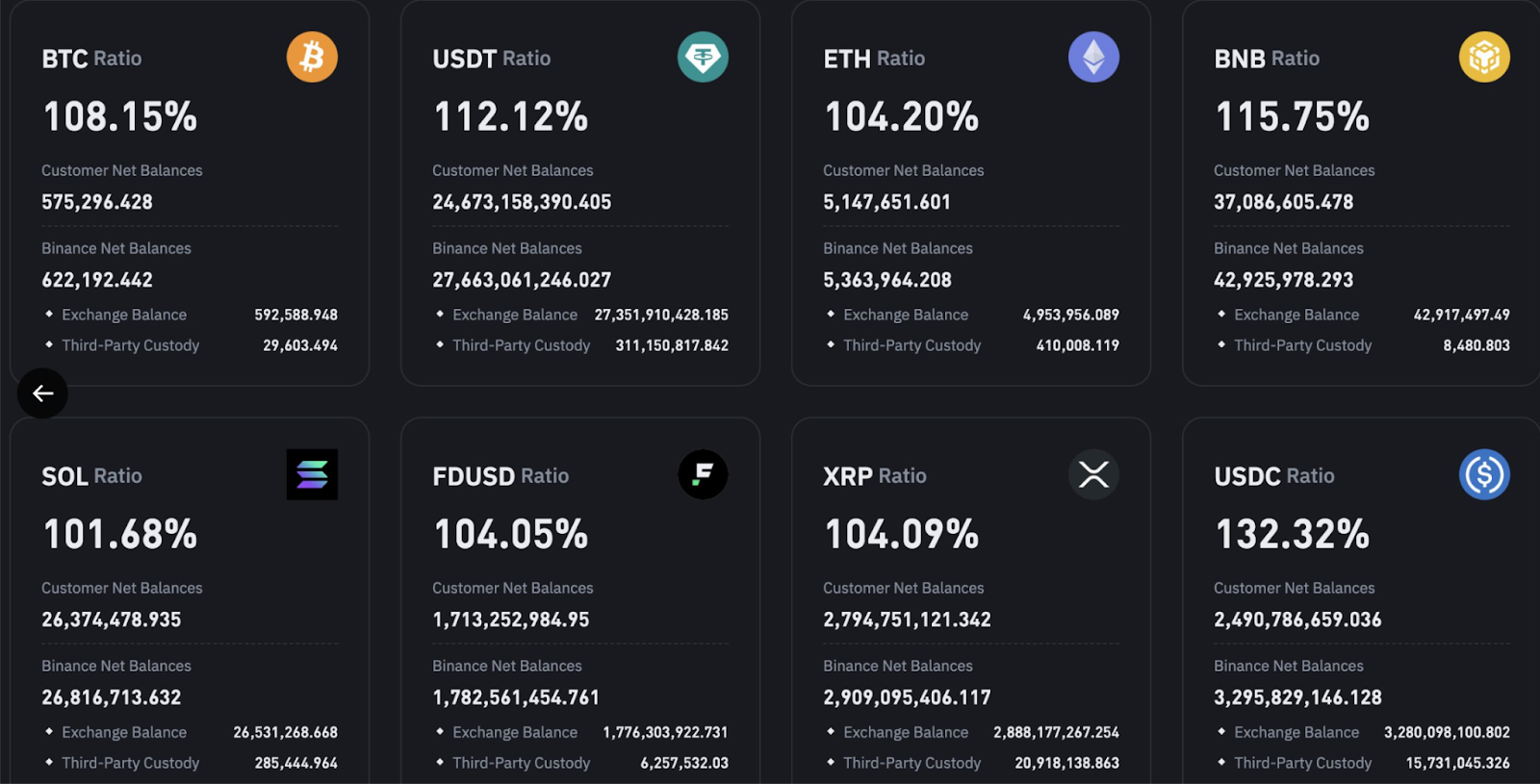Image resolution: width=1540 pixels, height=784 pixels.
Task: Open the XRP Ratio card title
Action: pos(875,476)
